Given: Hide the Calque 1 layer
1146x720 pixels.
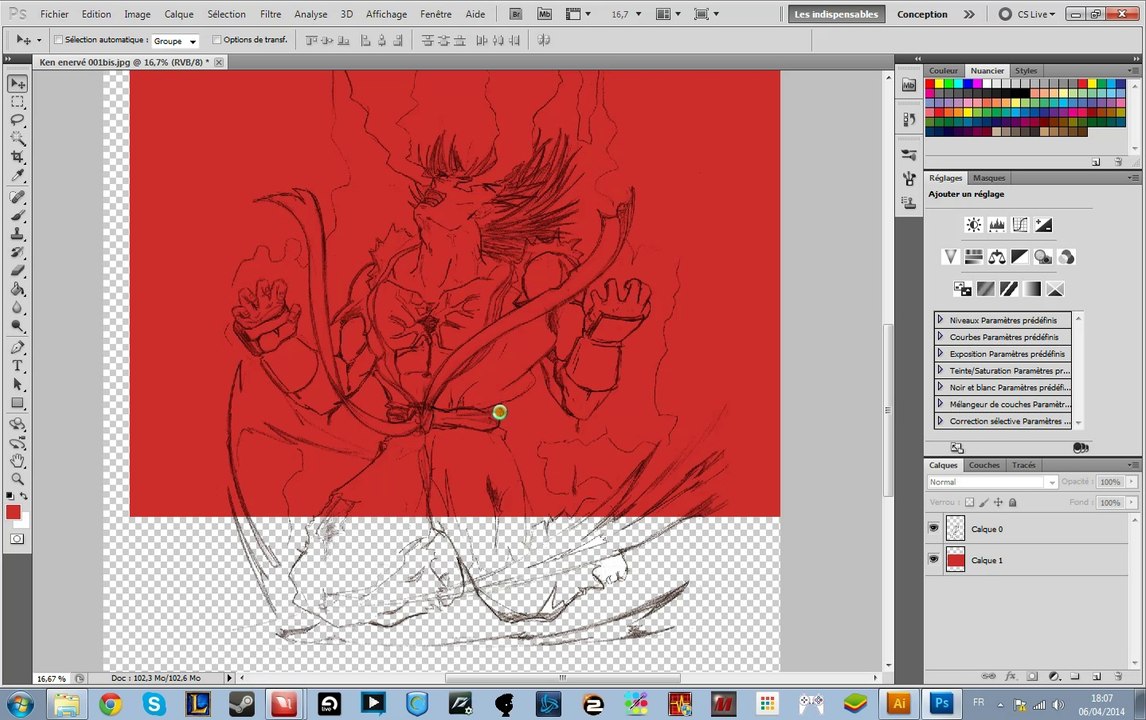Looking at the screenshot, I should (x=933, y=559).
